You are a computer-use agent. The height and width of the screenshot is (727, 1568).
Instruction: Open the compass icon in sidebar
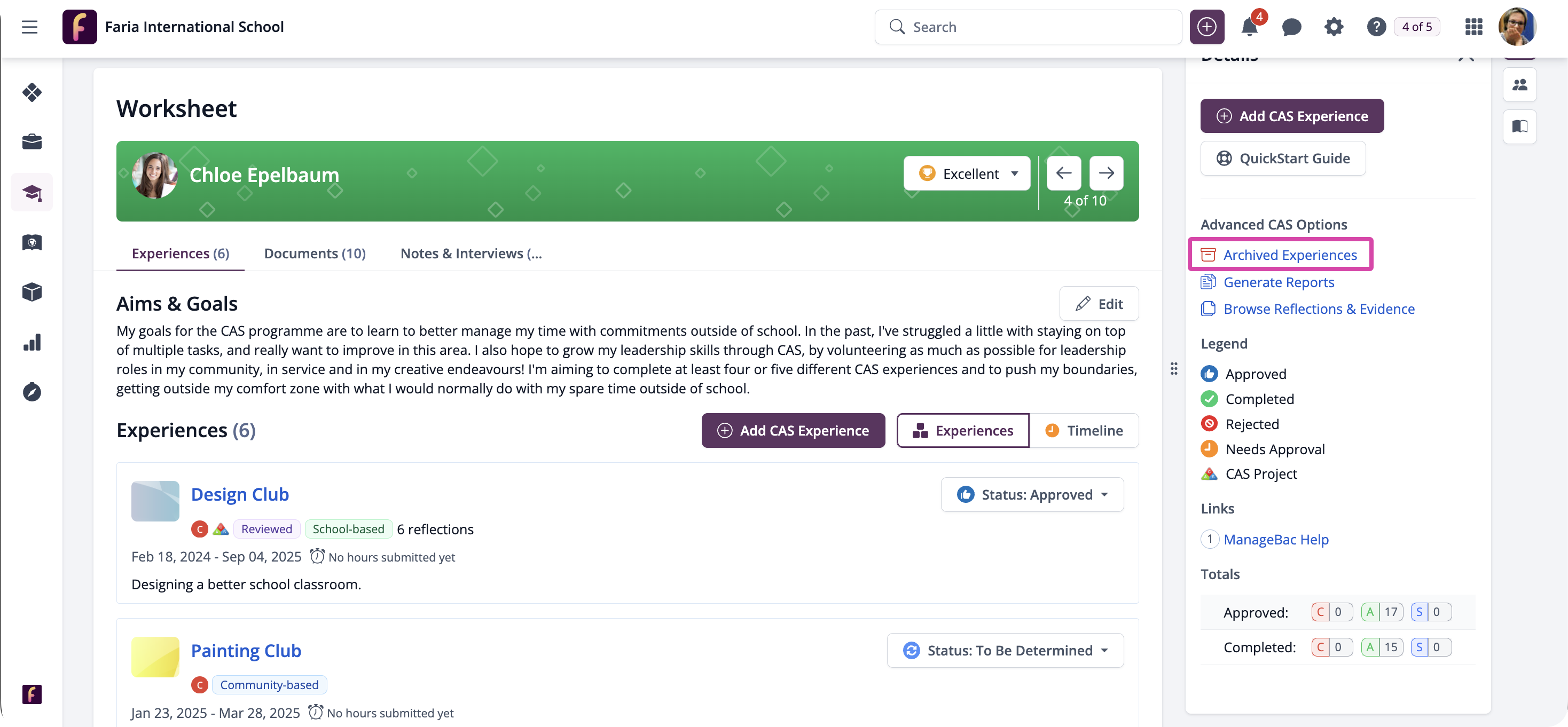[x=32, y=392]
